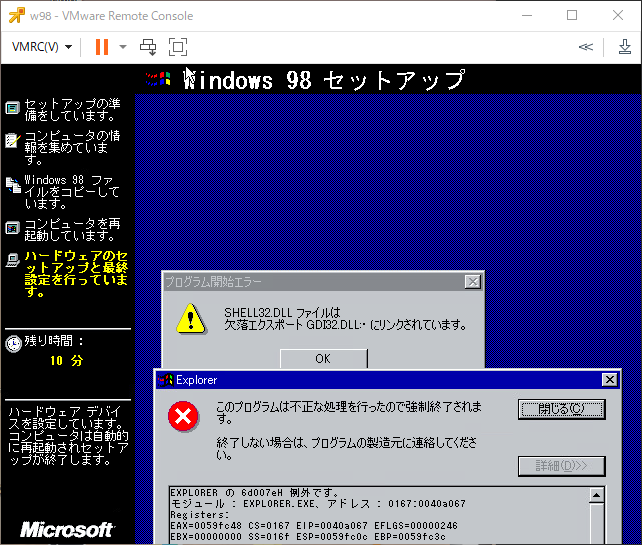Click the 'コンピュータを再起動しています' step icon
The image size is (642, 545).
pos(12,228)
